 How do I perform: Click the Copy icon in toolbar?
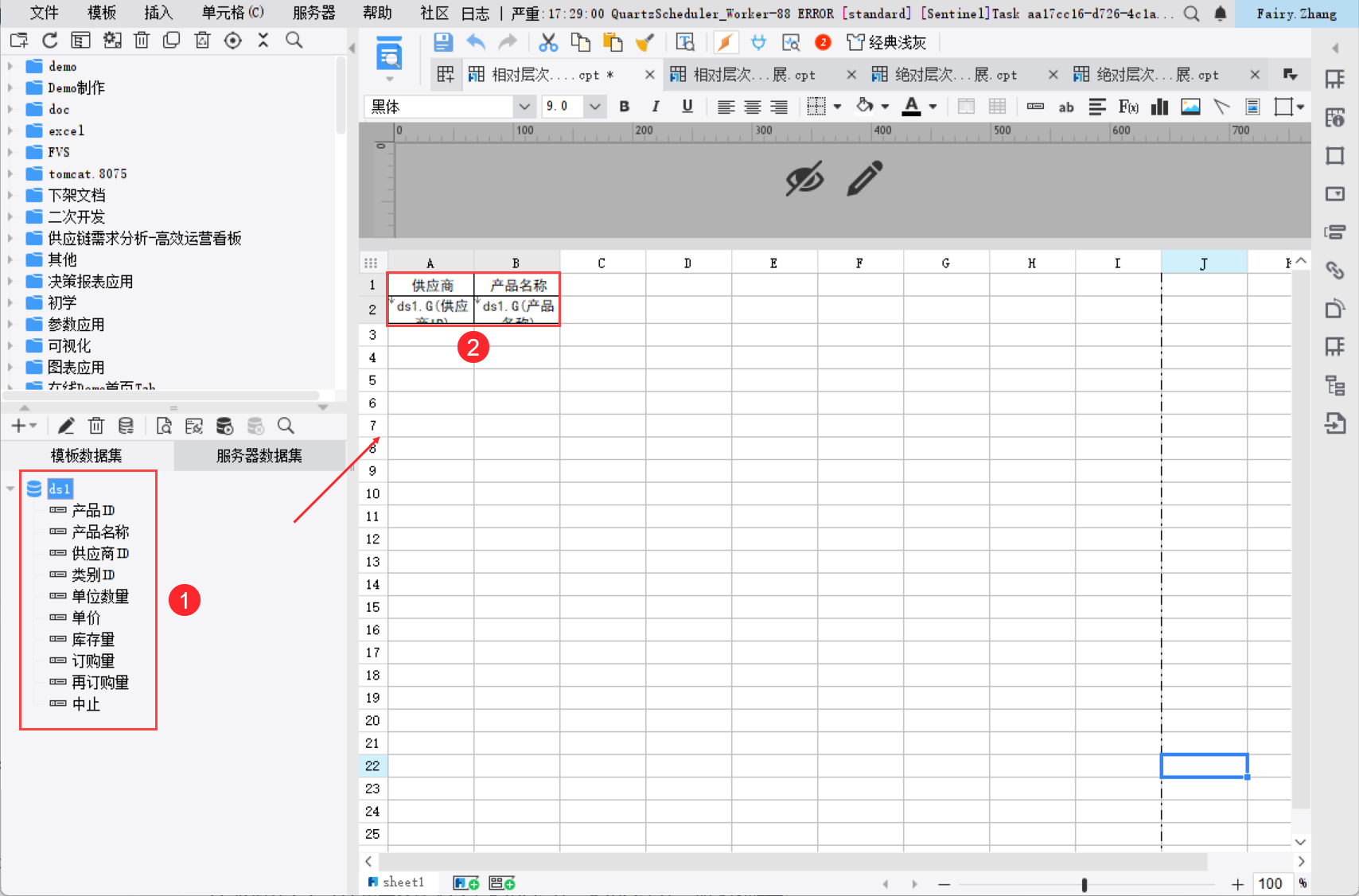(581, 42)
